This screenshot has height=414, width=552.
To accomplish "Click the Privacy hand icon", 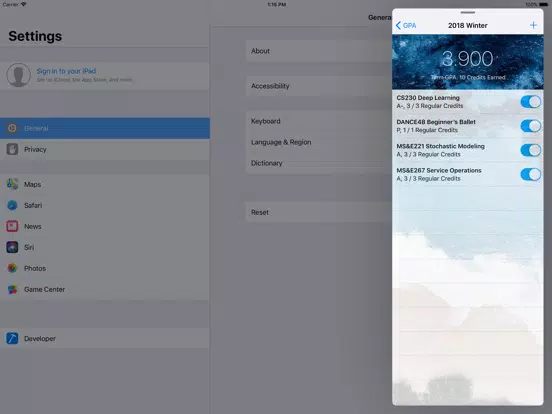I will click(12, 149).
